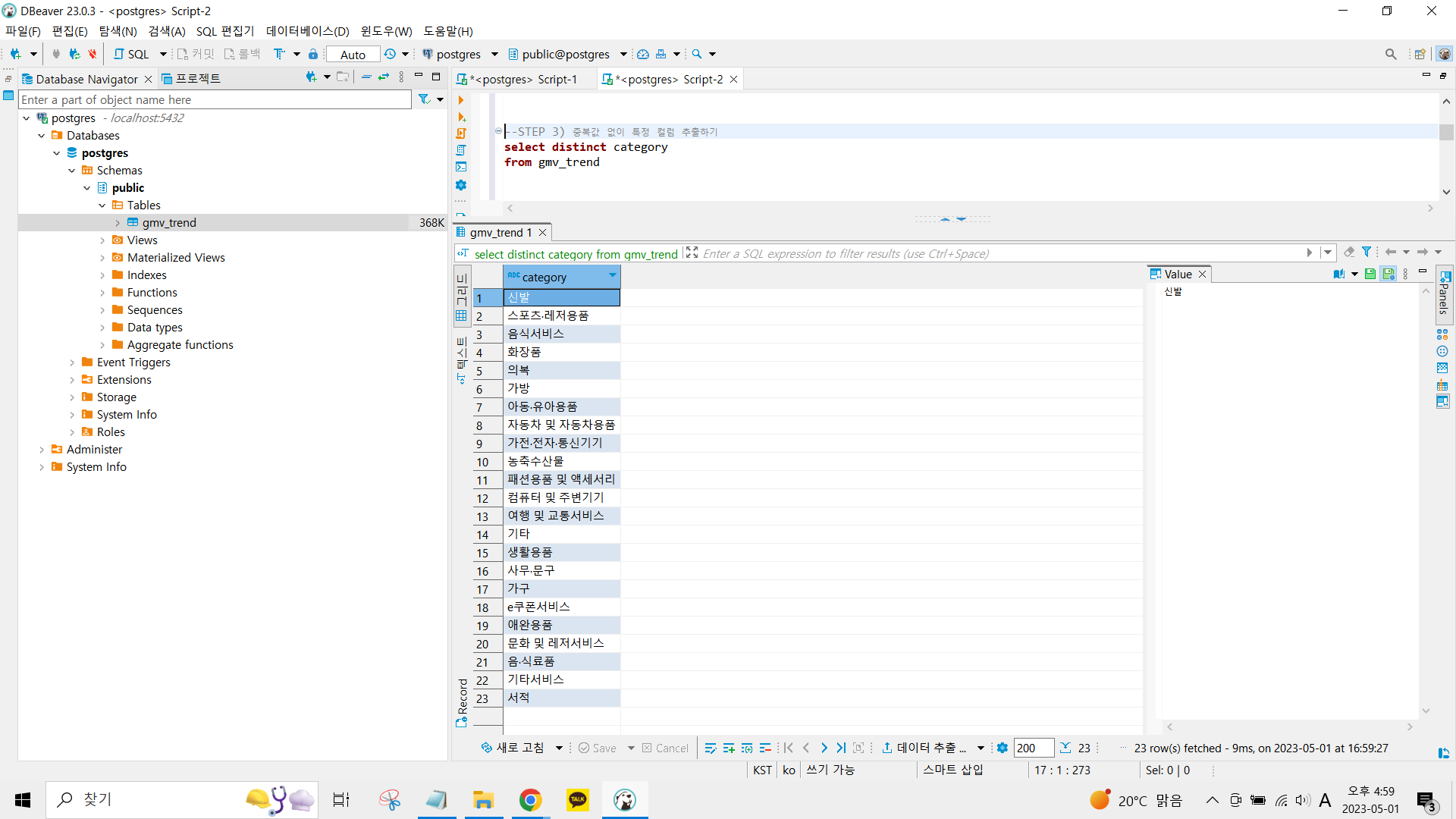The image size is (1456, 819).
Task: Collapse the Tables node
Action: click(102, 206)
